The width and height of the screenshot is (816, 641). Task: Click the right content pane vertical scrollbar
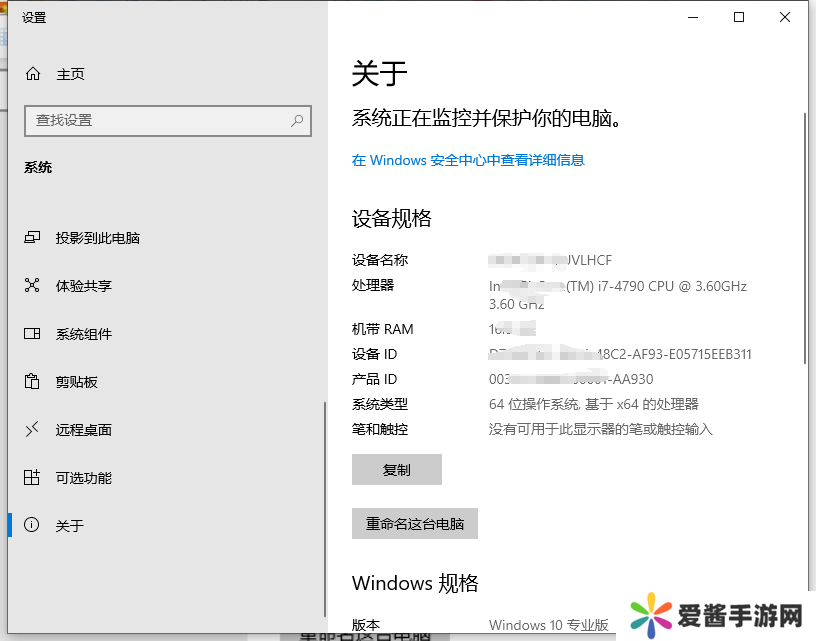coord(804,240)
